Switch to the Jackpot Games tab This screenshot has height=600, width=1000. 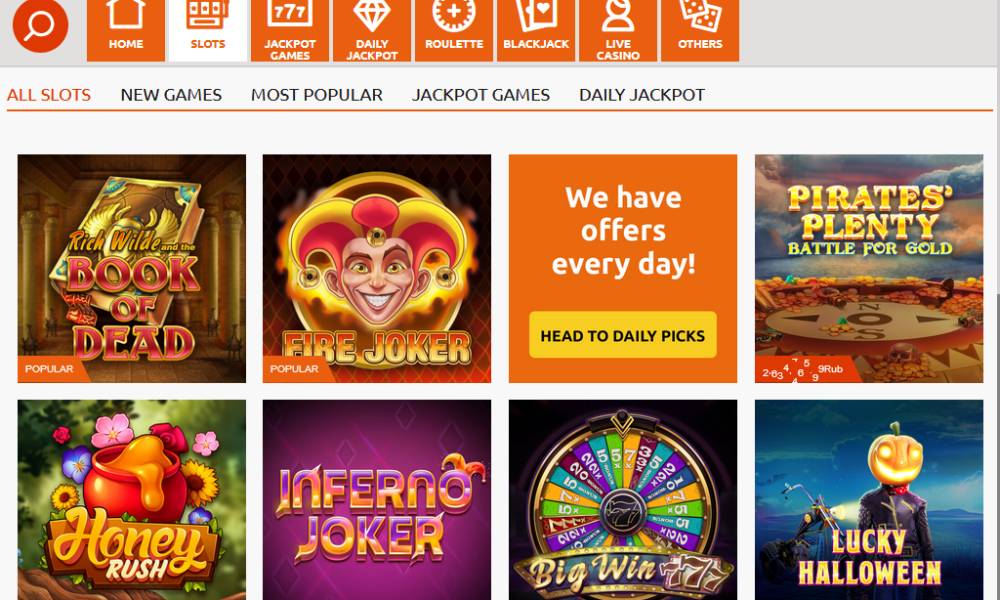tap(481, 95)
